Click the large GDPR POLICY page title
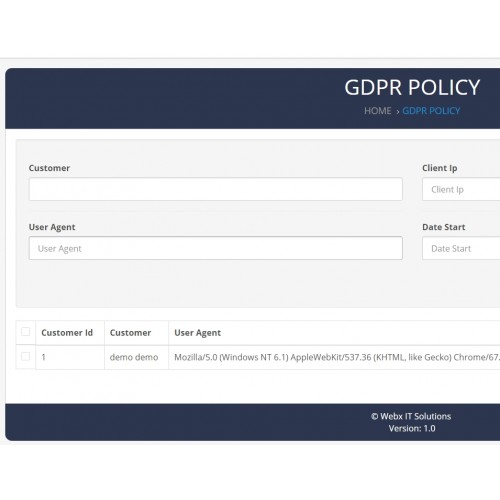Viewport: 500px width, 500px height. [x=412, y=87]
